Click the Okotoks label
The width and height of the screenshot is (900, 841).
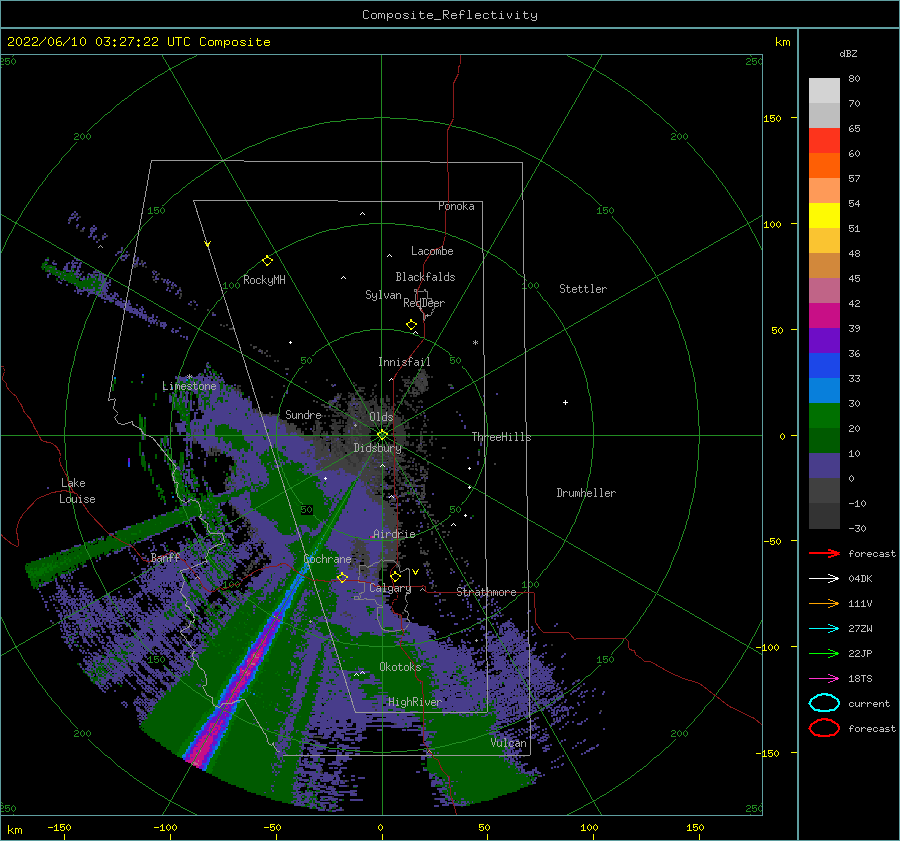tap(400, 666)
